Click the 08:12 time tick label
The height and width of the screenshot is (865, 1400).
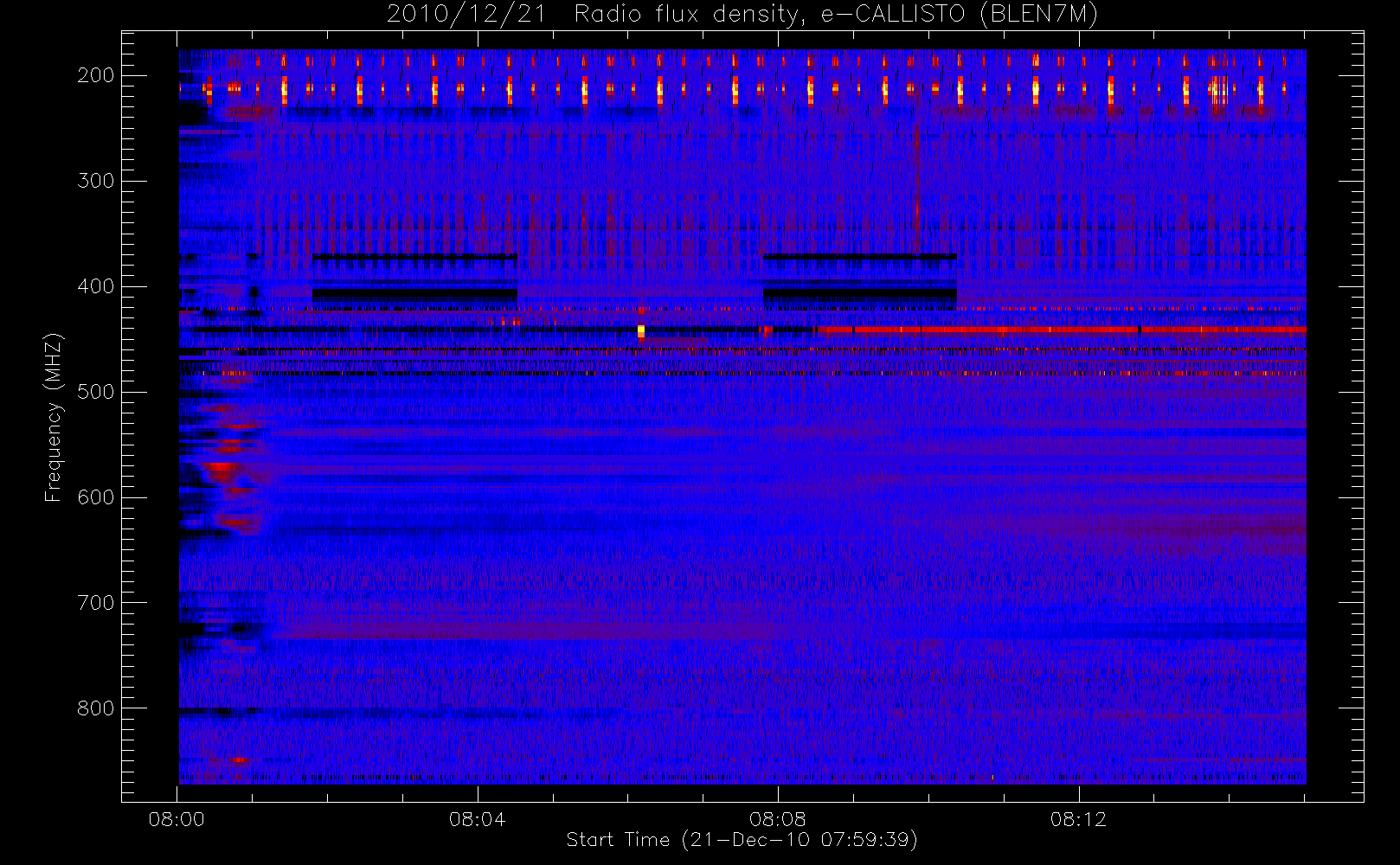click(1078, 819)
